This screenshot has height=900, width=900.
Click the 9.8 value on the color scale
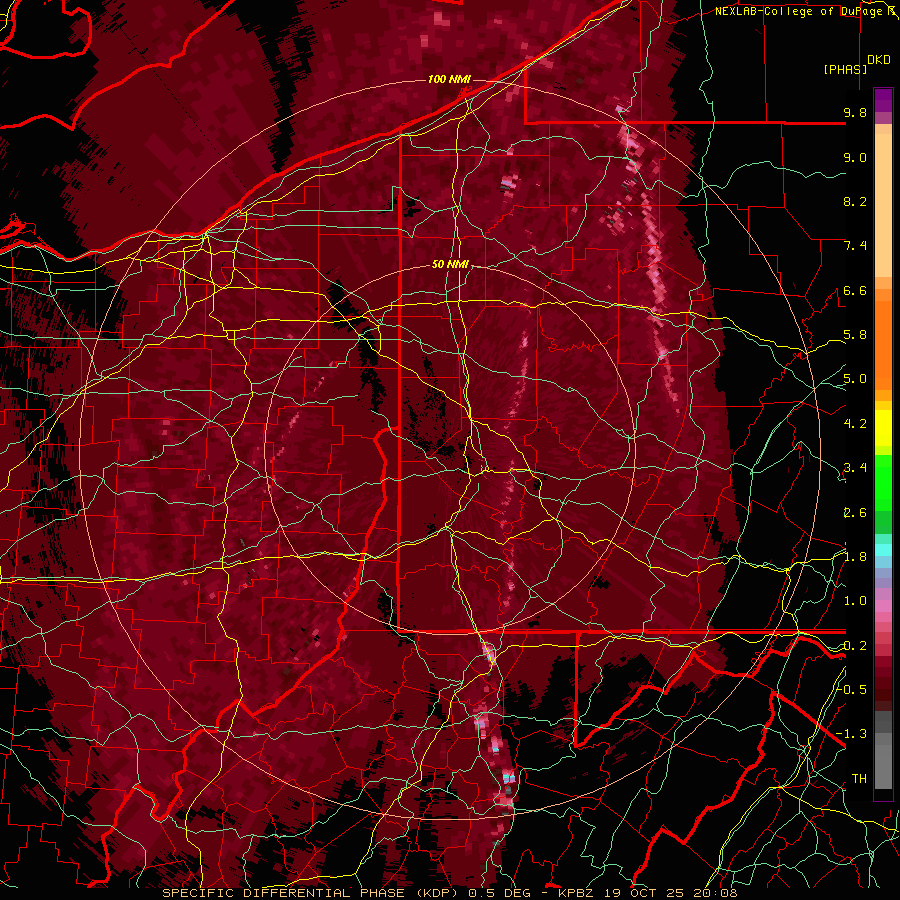[x=855, y=112]
